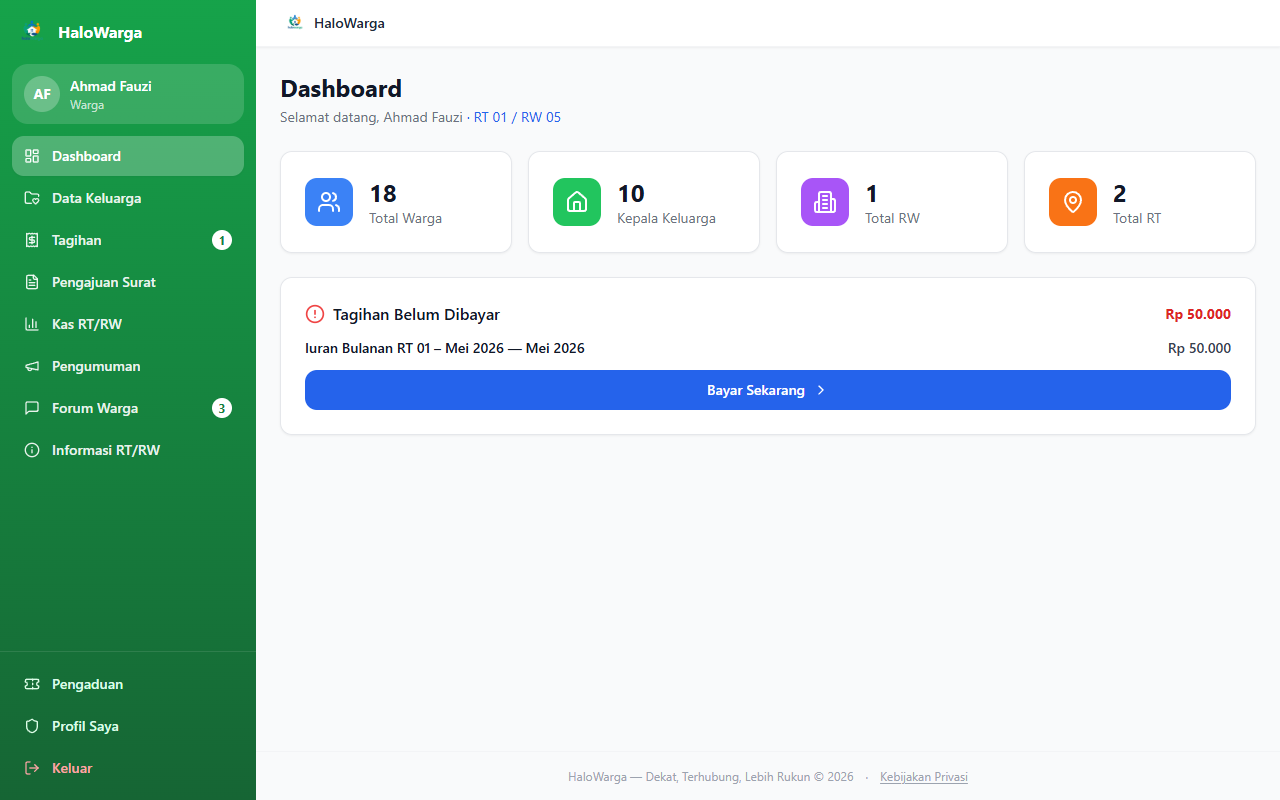
Task: Open the Data Keluarga menu item
Action: click(x=128, y=198)
